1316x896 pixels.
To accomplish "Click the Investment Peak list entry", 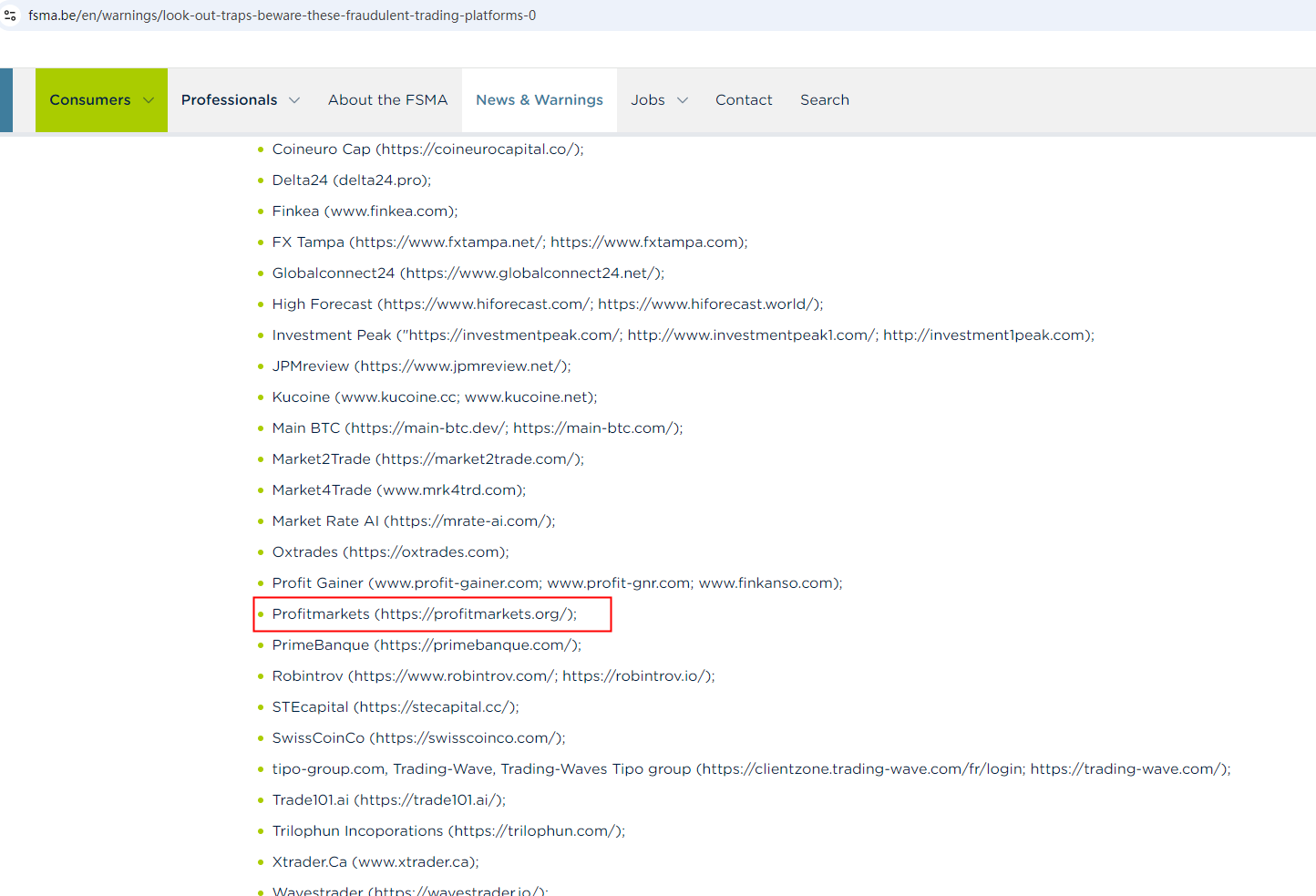I will (x=683, y=335).
